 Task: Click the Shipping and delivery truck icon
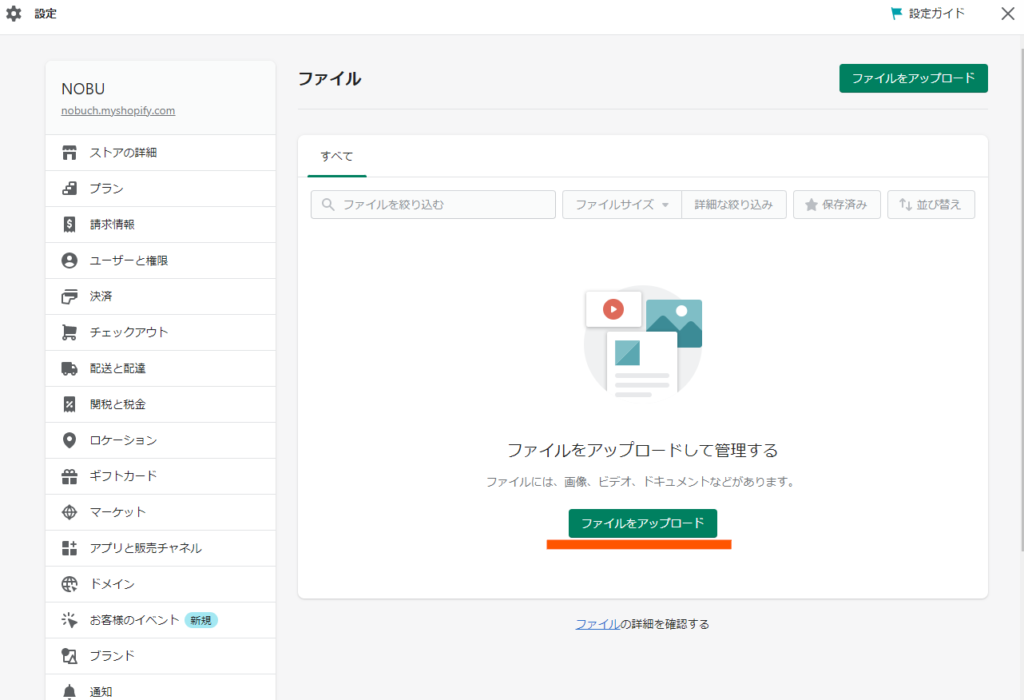coord(69,369)
